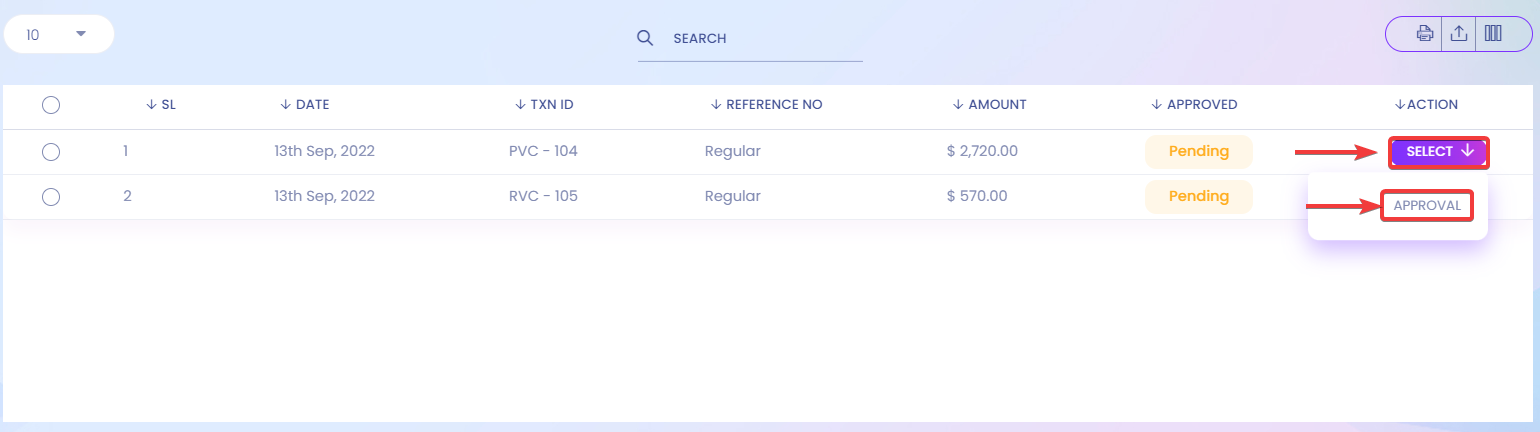The image size is (1540, 432).
Task: Click the export upload icon
Action: click(x=1459, y=34)
